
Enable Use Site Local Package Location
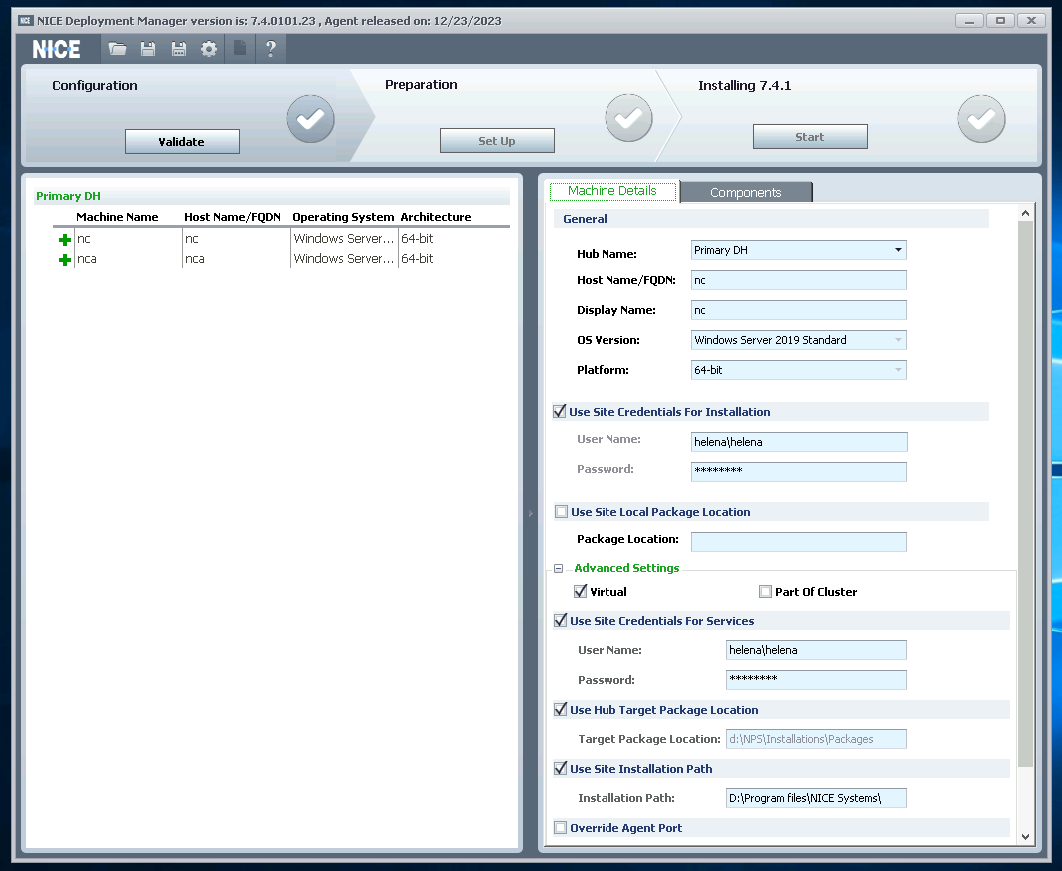561,512
